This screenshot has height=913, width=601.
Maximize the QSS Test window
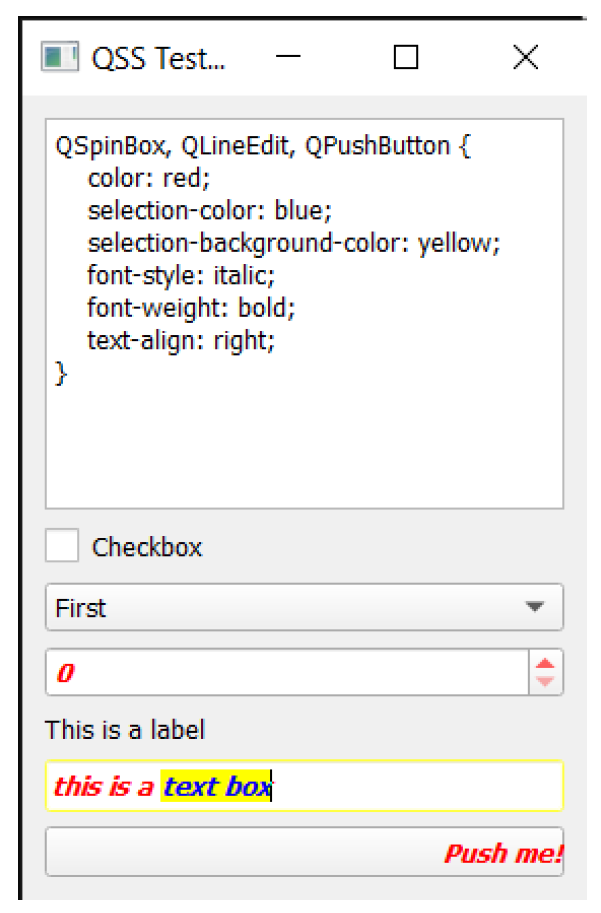[x=406, y=57]
